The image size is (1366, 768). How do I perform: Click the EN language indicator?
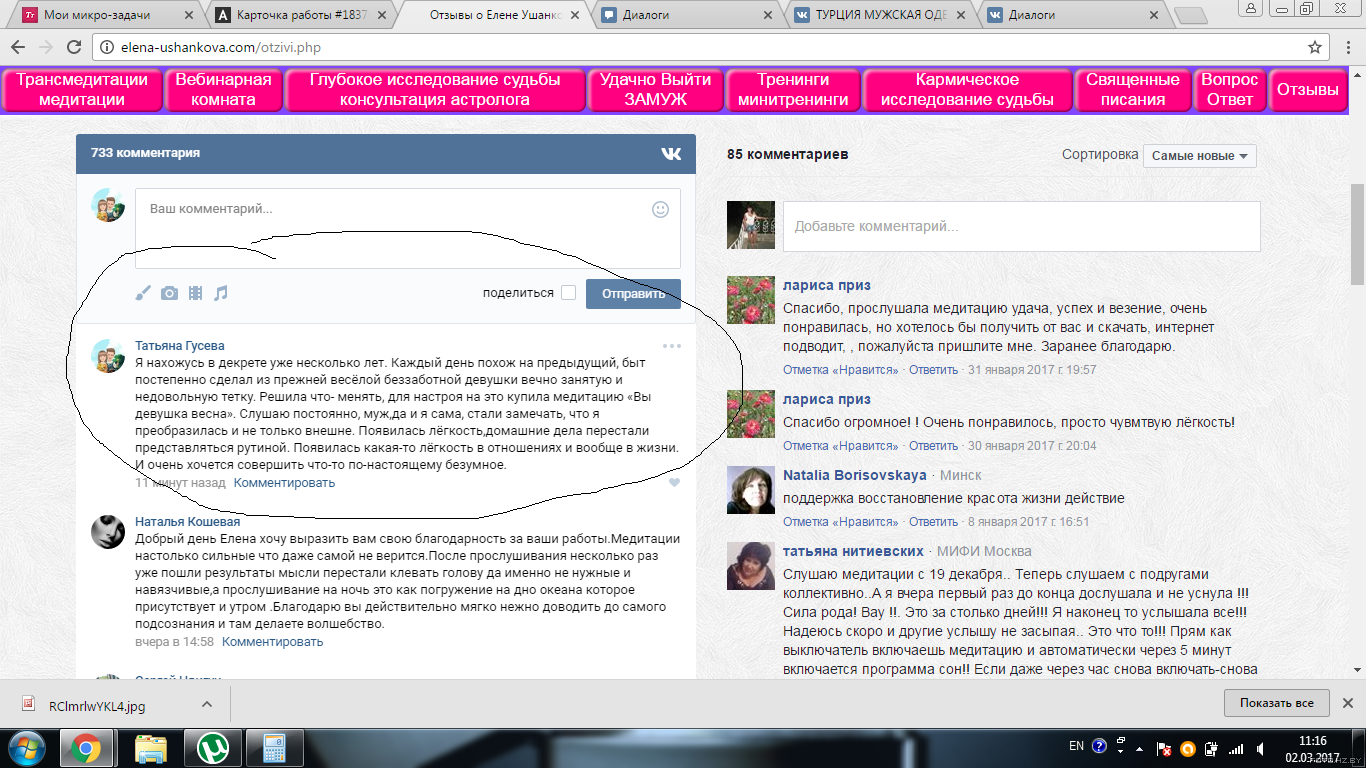tap(1076, 746)
